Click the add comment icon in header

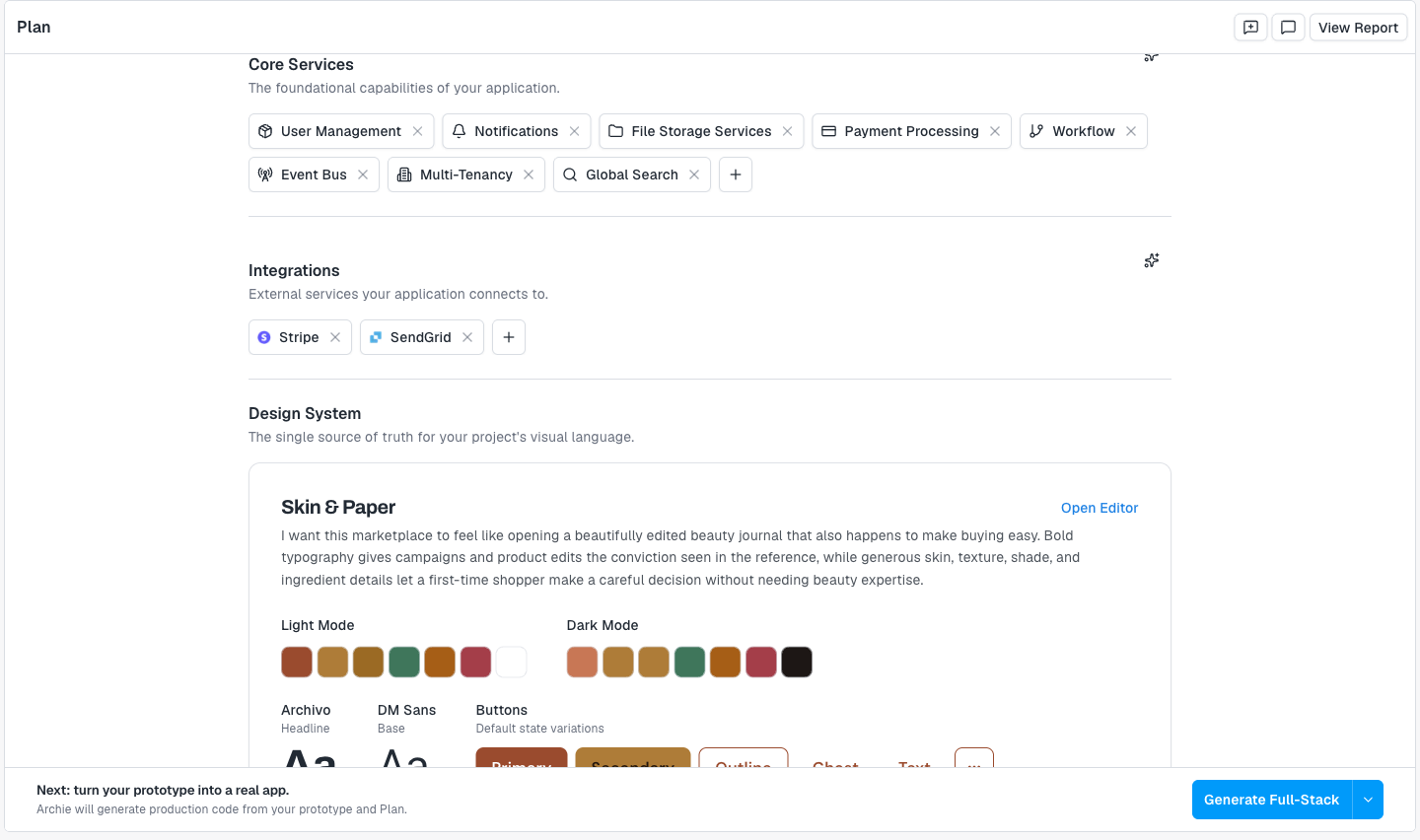pyautogui.click(x=1250, y=28)
